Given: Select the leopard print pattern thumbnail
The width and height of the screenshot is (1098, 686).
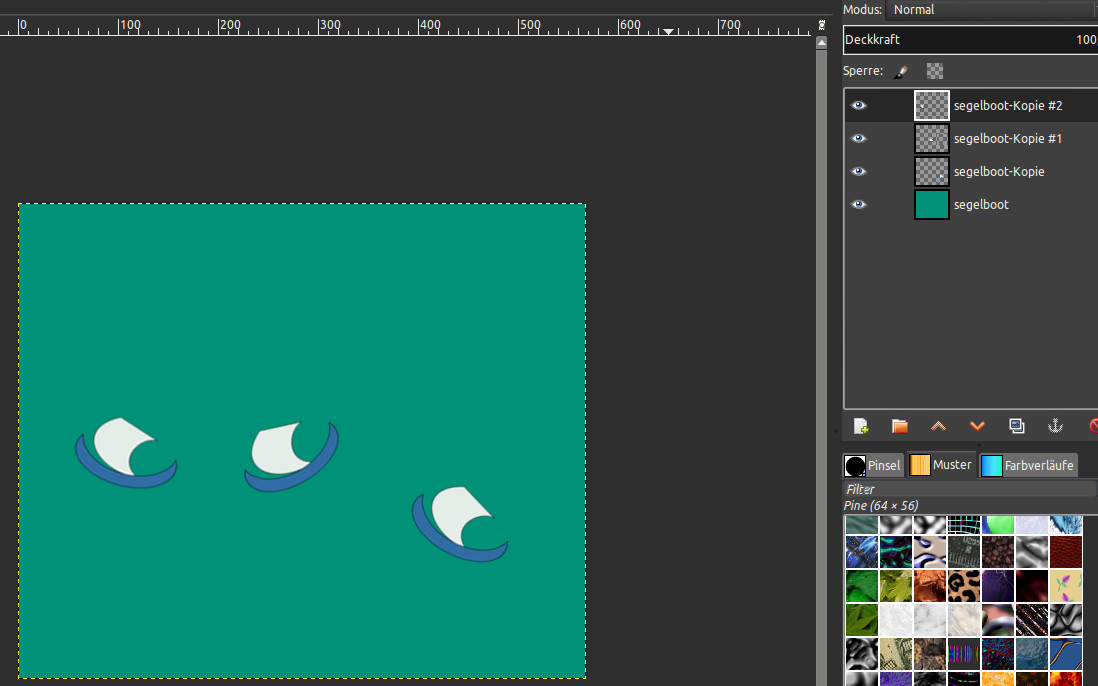Looking at the screenshot, I should click(964, 585).
